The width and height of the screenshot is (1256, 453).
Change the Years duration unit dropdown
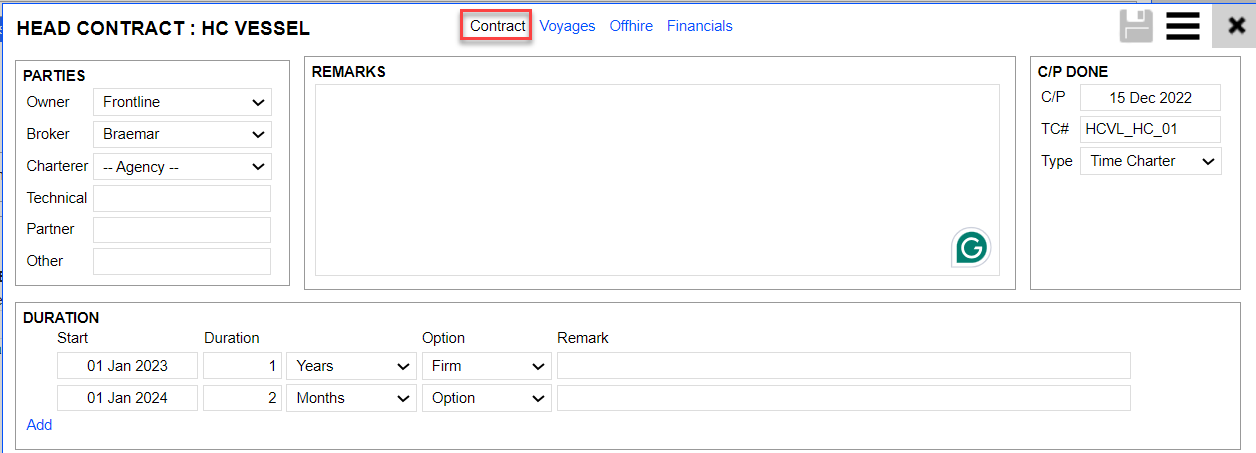(351, 366)
